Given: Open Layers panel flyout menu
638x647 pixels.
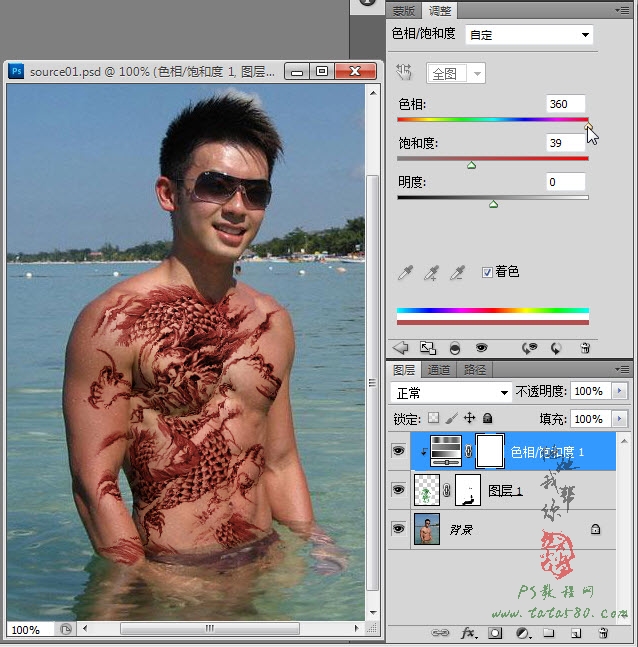Looking at the screenshot, I should tap(623, 369).
